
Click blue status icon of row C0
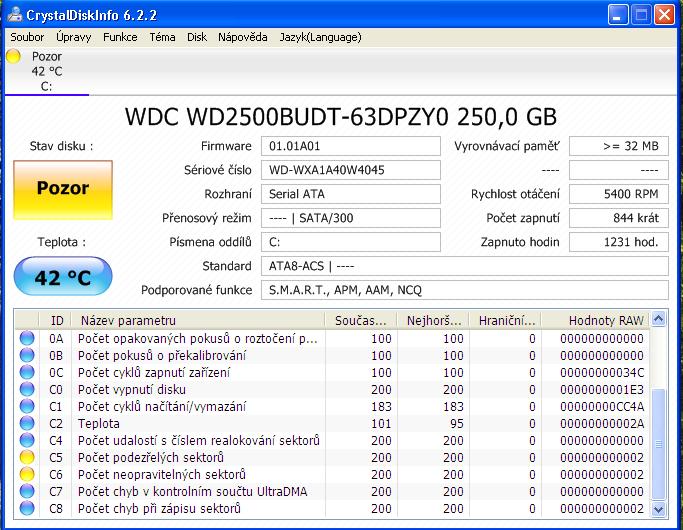pos(27,389)
